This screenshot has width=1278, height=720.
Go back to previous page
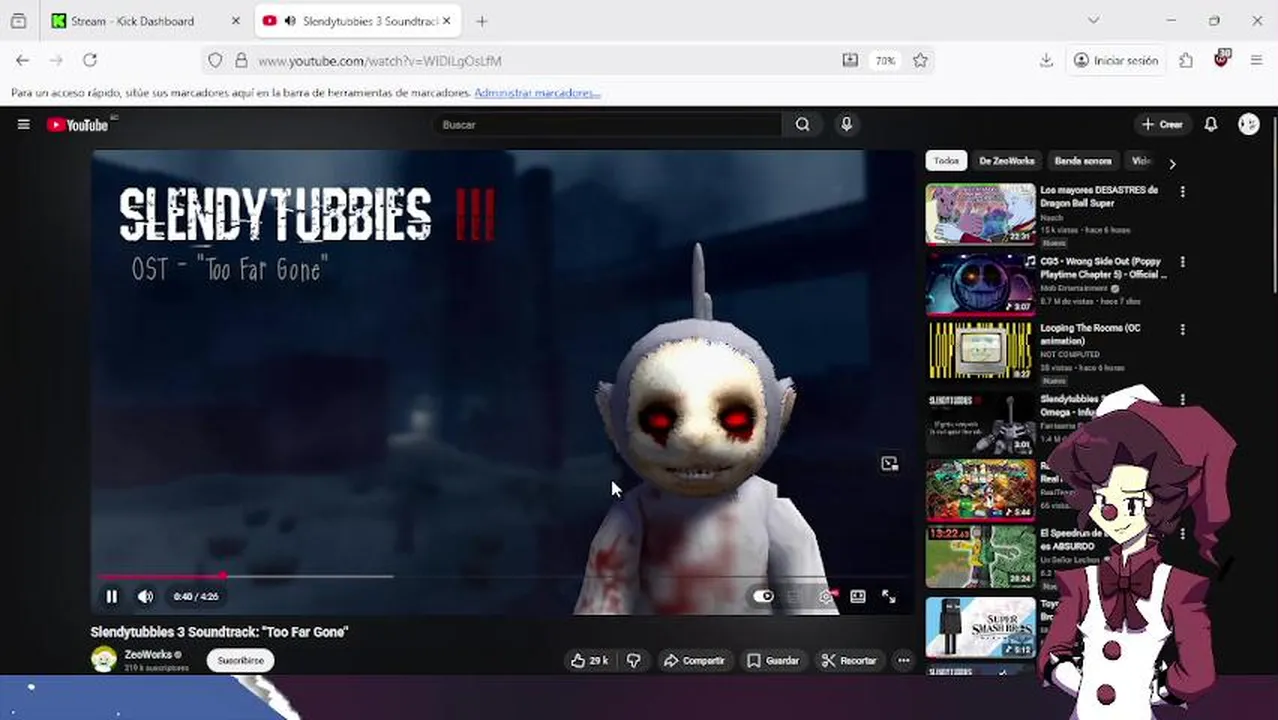tap(22, 61)
